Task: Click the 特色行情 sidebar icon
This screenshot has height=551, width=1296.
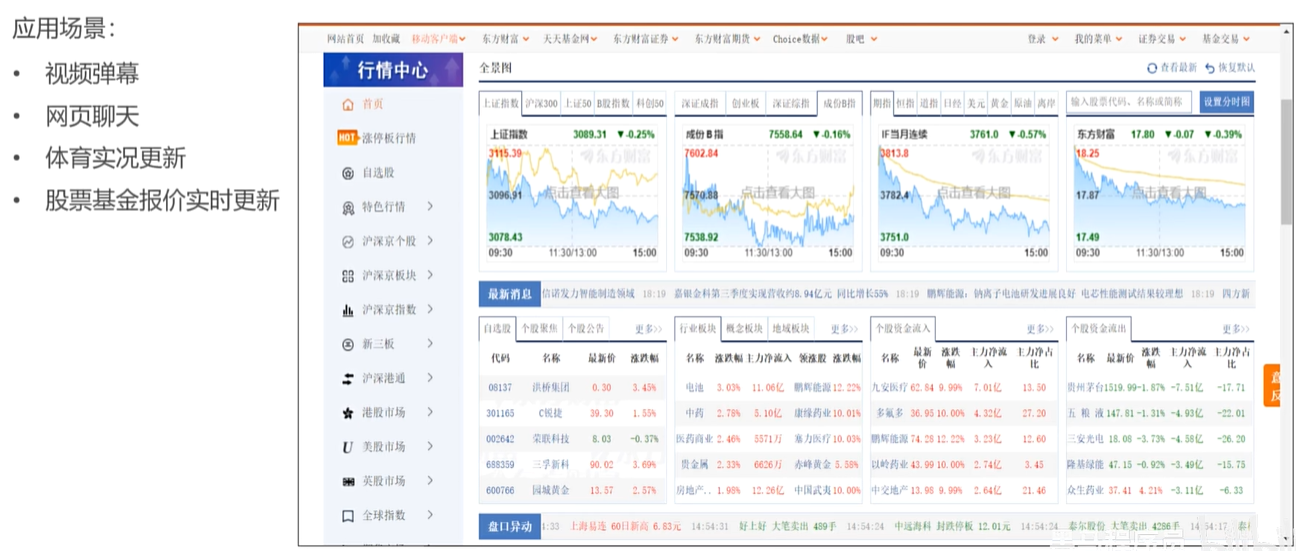Action: (348, 208)
